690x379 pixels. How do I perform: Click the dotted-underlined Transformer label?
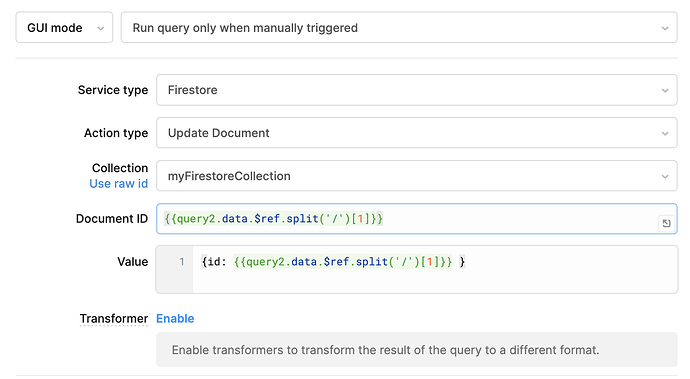114,318
